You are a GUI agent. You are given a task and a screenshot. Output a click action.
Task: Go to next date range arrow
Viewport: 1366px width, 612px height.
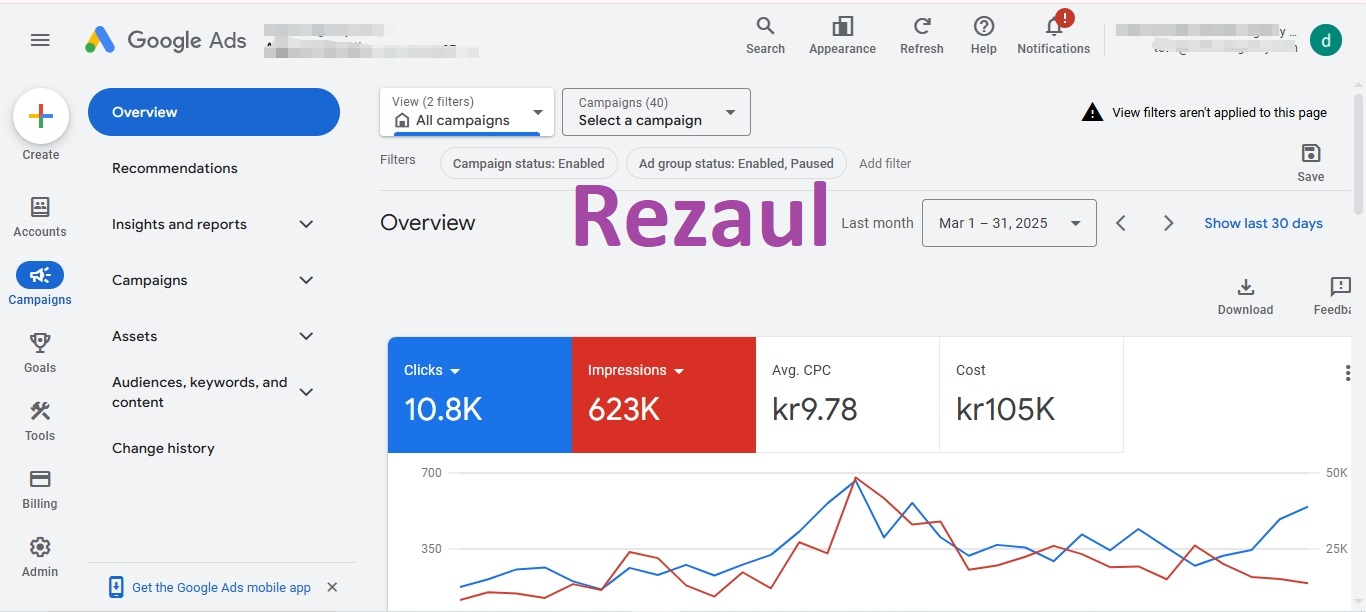1167,223
